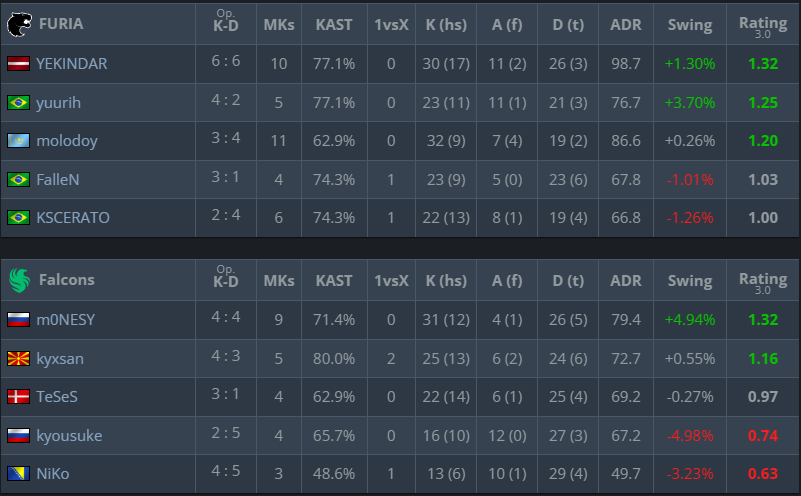Sort Falcons table by KAST column
This screenshot has height=496, width=801.
tap(334, 280)
